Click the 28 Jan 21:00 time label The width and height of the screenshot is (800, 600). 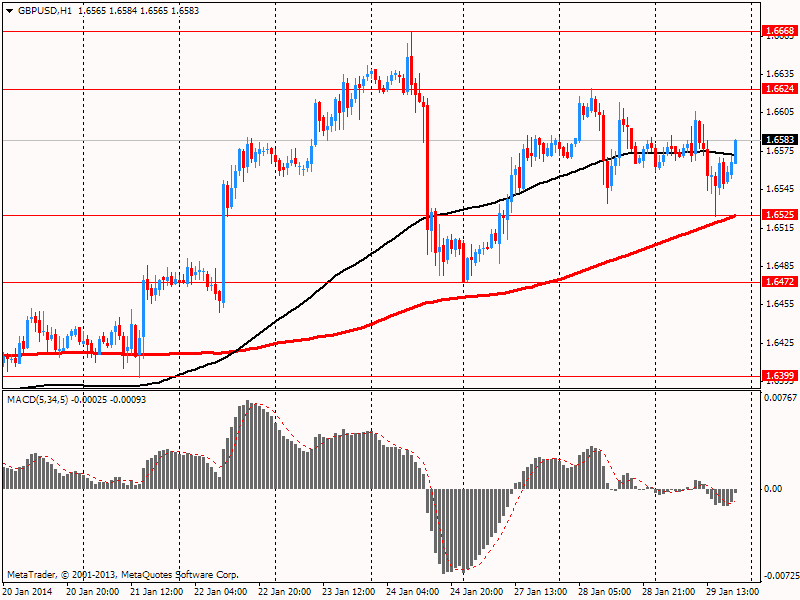(x=669, y=592)
